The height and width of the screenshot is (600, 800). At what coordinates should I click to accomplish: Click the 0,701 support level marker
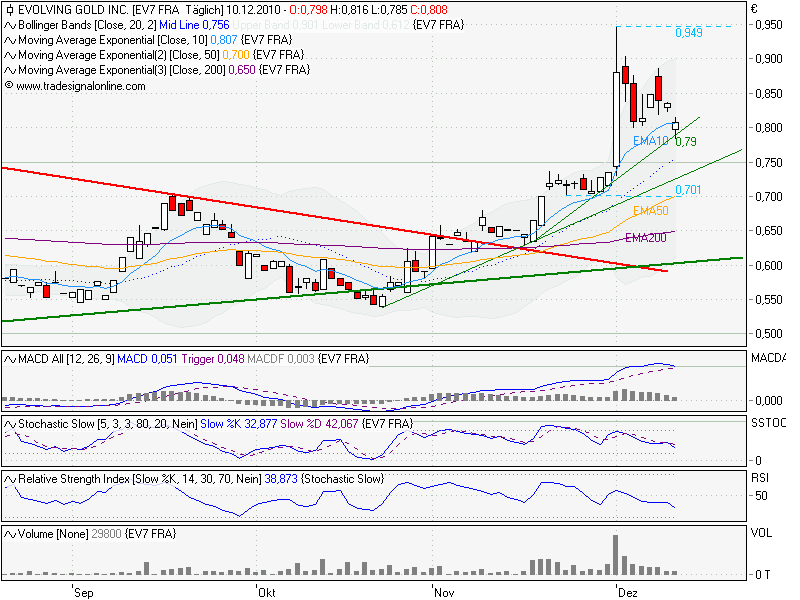click(x=687, y=189)
